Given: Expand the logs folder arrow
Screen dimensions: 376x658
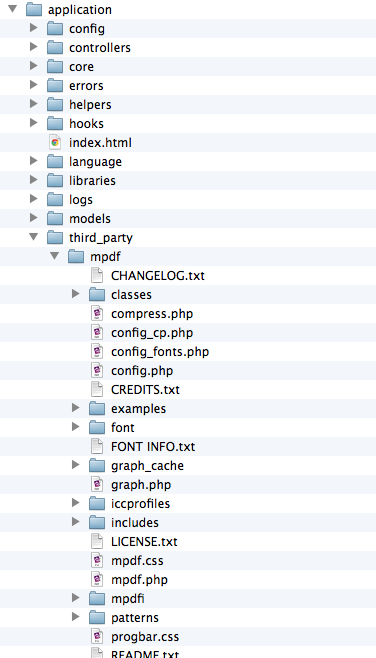Looking at the screenshot, I should point(34,198).
